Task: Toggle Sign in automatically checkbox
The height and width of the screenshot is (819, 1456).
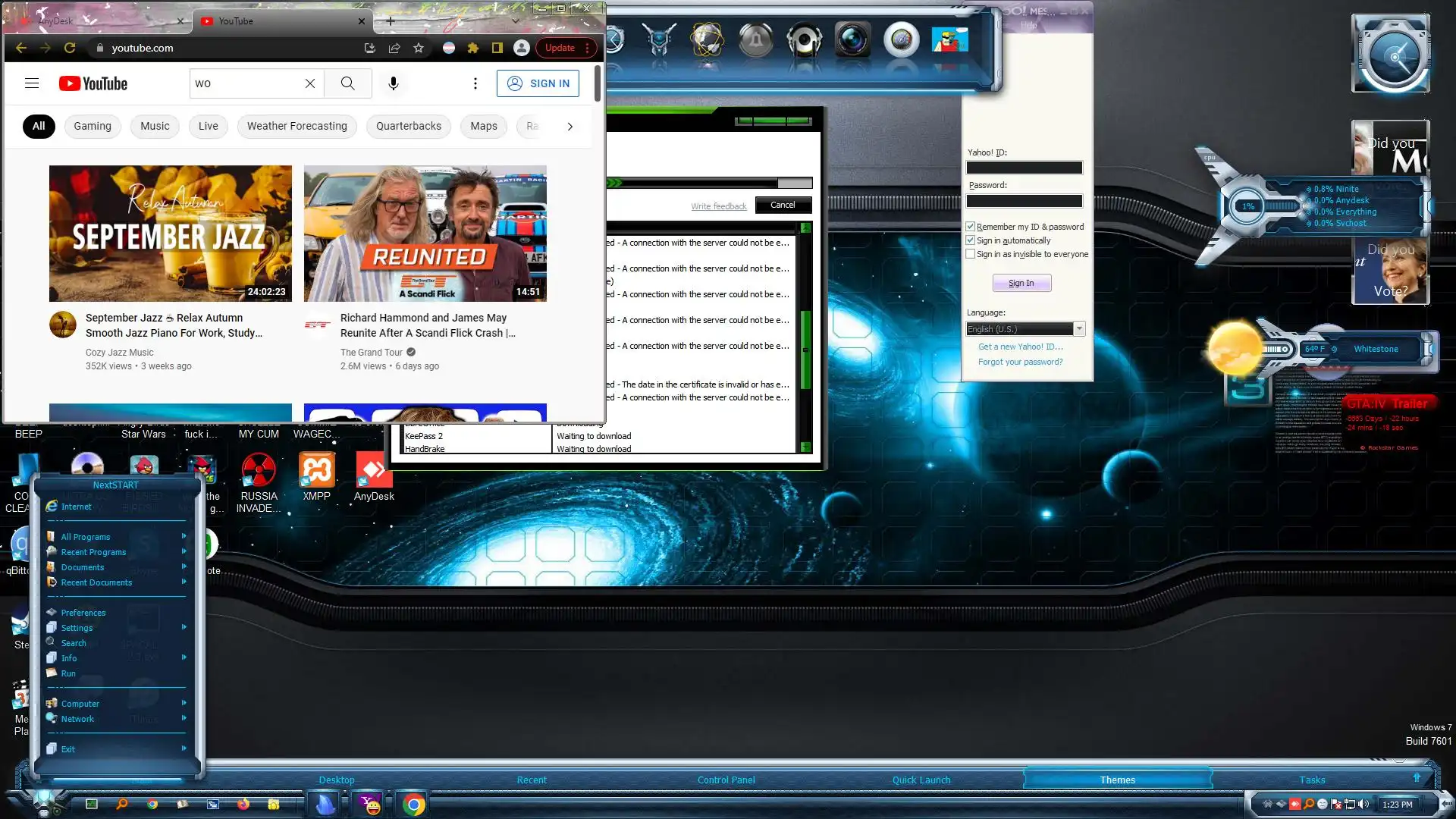Action: click(x=971, y=240)
